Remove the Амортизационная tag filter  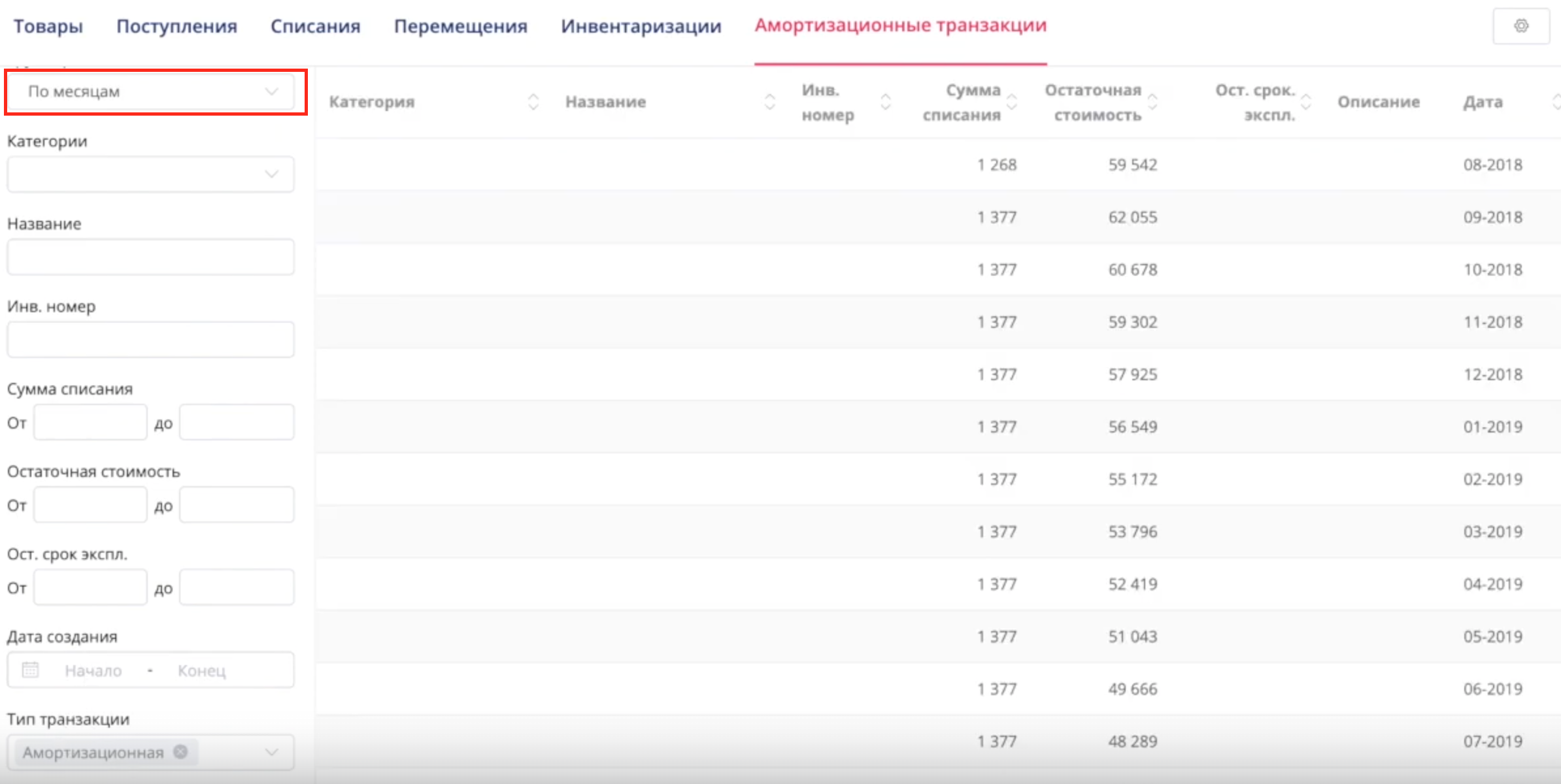point(180,752)
